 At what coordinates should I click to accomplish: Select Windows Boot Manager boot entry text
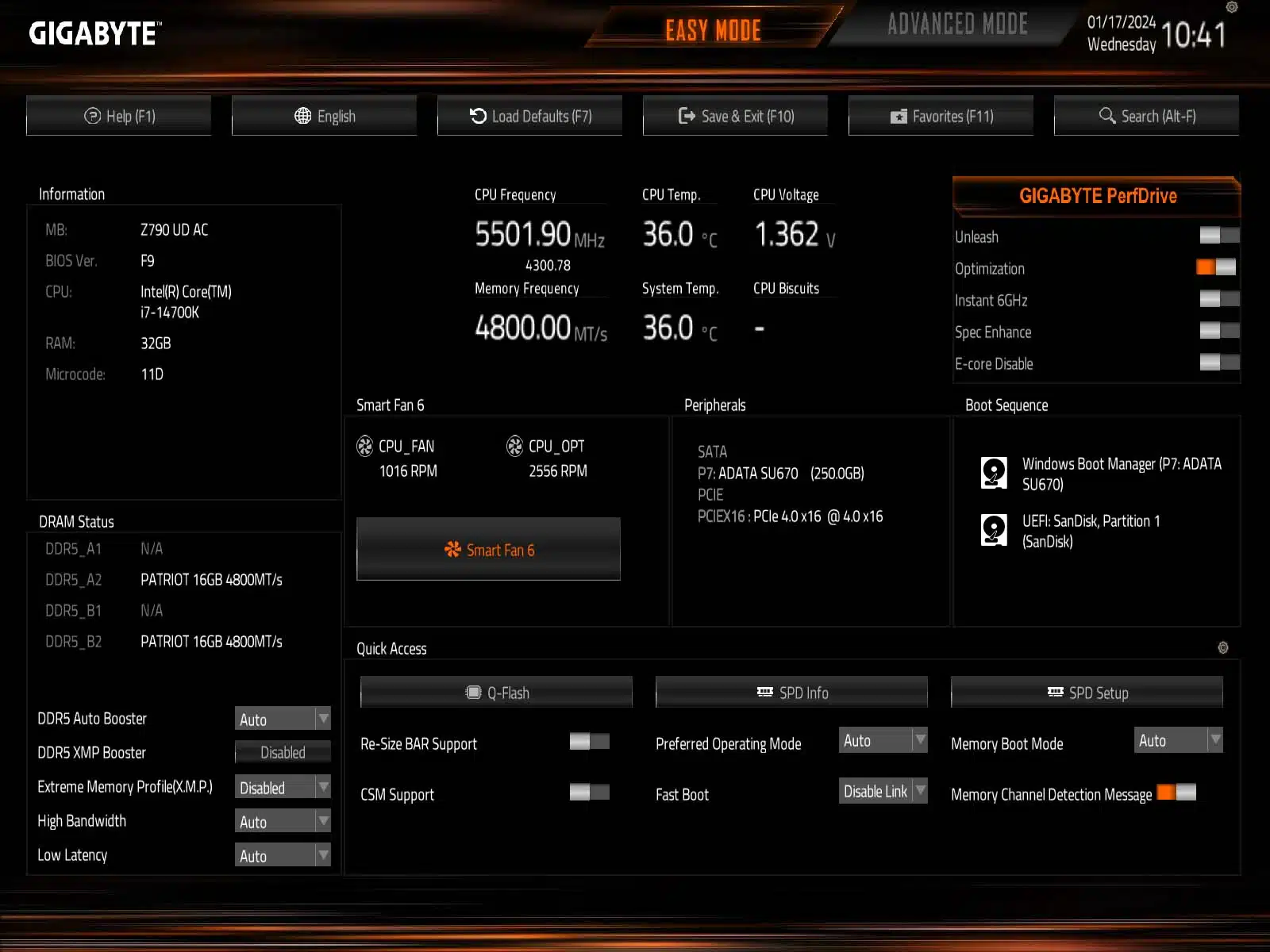[1122, 474]
